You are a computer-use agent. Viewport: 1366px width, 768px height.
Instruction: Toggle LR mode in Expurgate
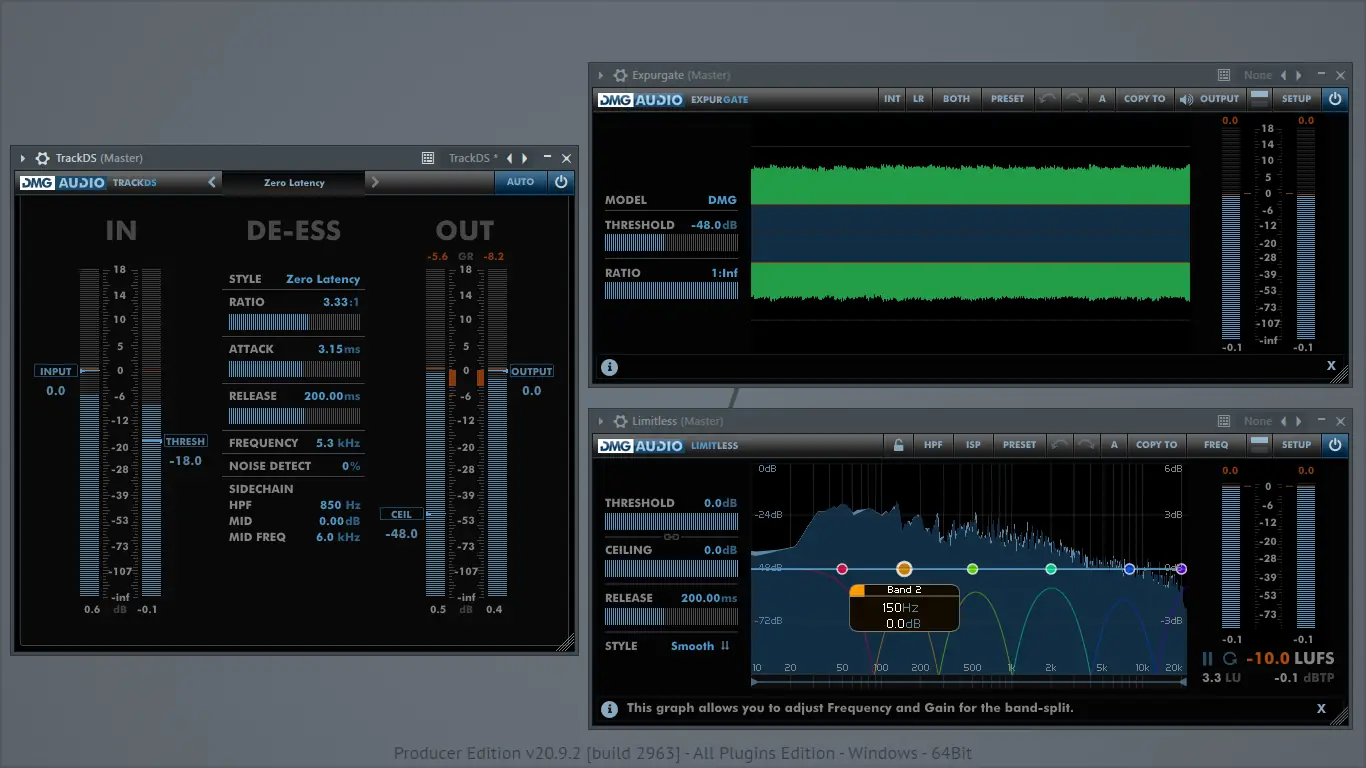[919, 99]
